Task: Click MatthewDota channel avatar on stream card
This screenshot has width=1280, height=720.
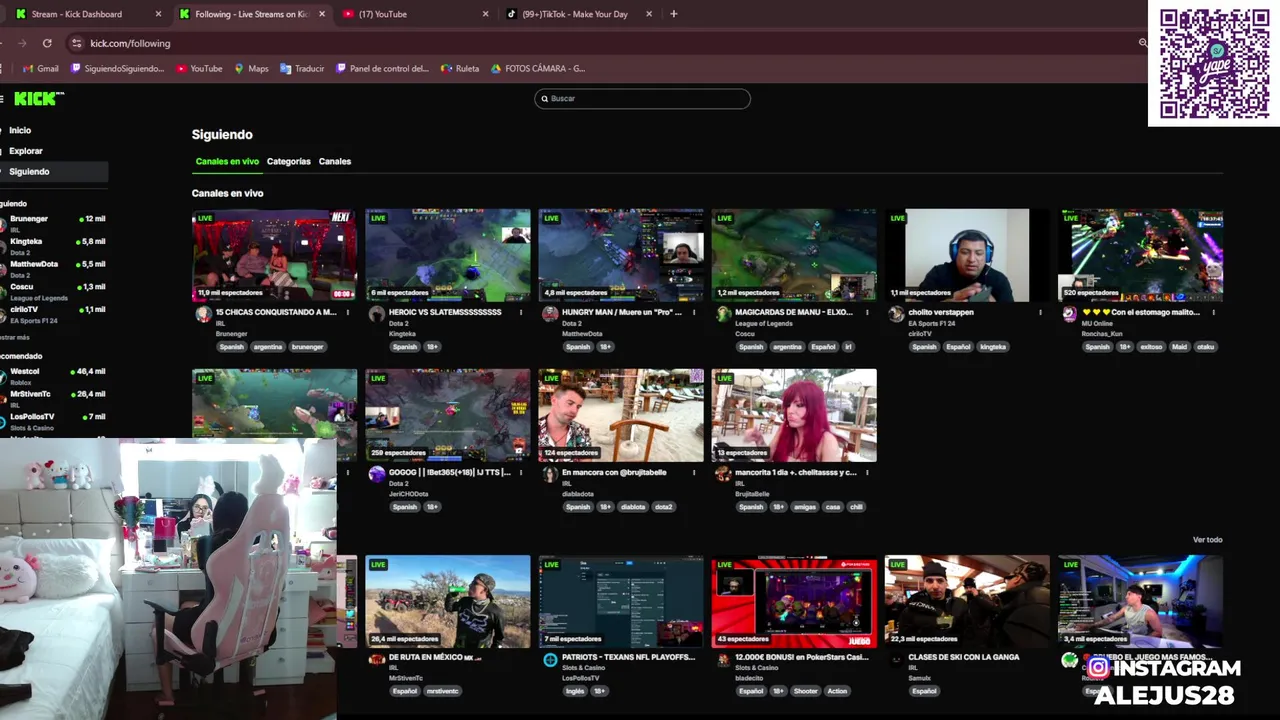Action: point(550,314)
